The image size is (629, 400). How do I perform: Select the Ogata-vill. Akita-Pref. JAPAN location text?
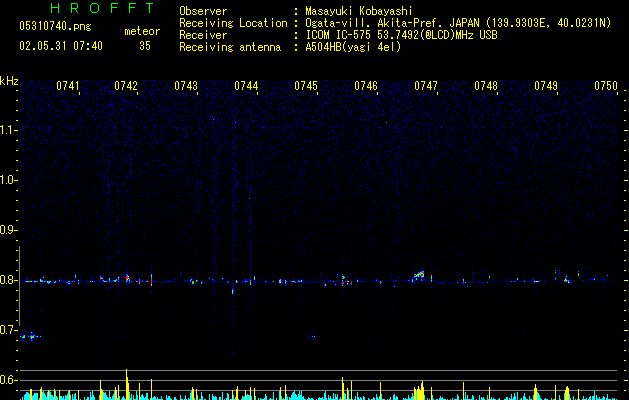coord(458,23)
